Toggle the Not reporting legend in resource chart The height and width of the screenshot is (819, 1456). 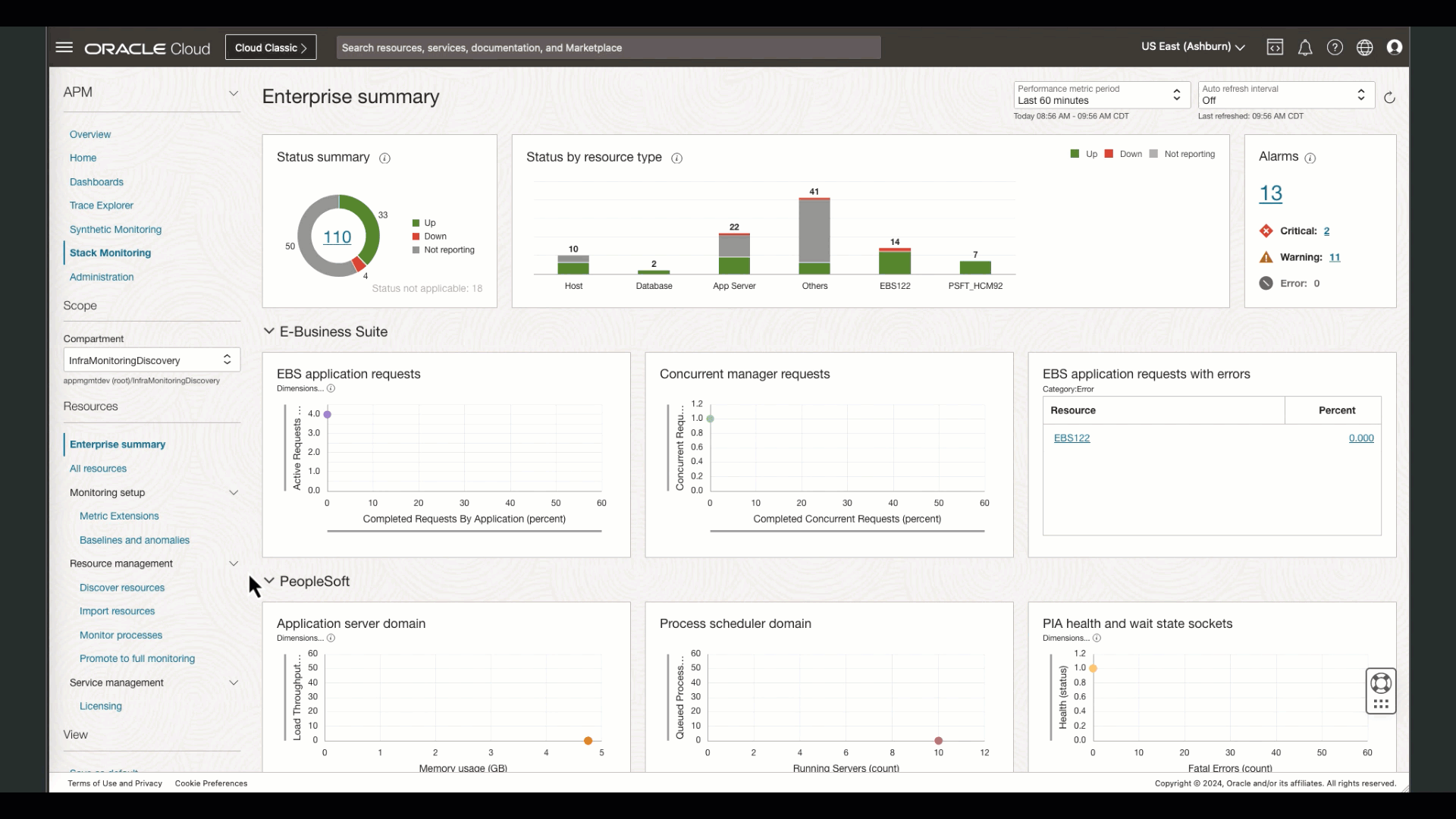(x=1181, y=154)
